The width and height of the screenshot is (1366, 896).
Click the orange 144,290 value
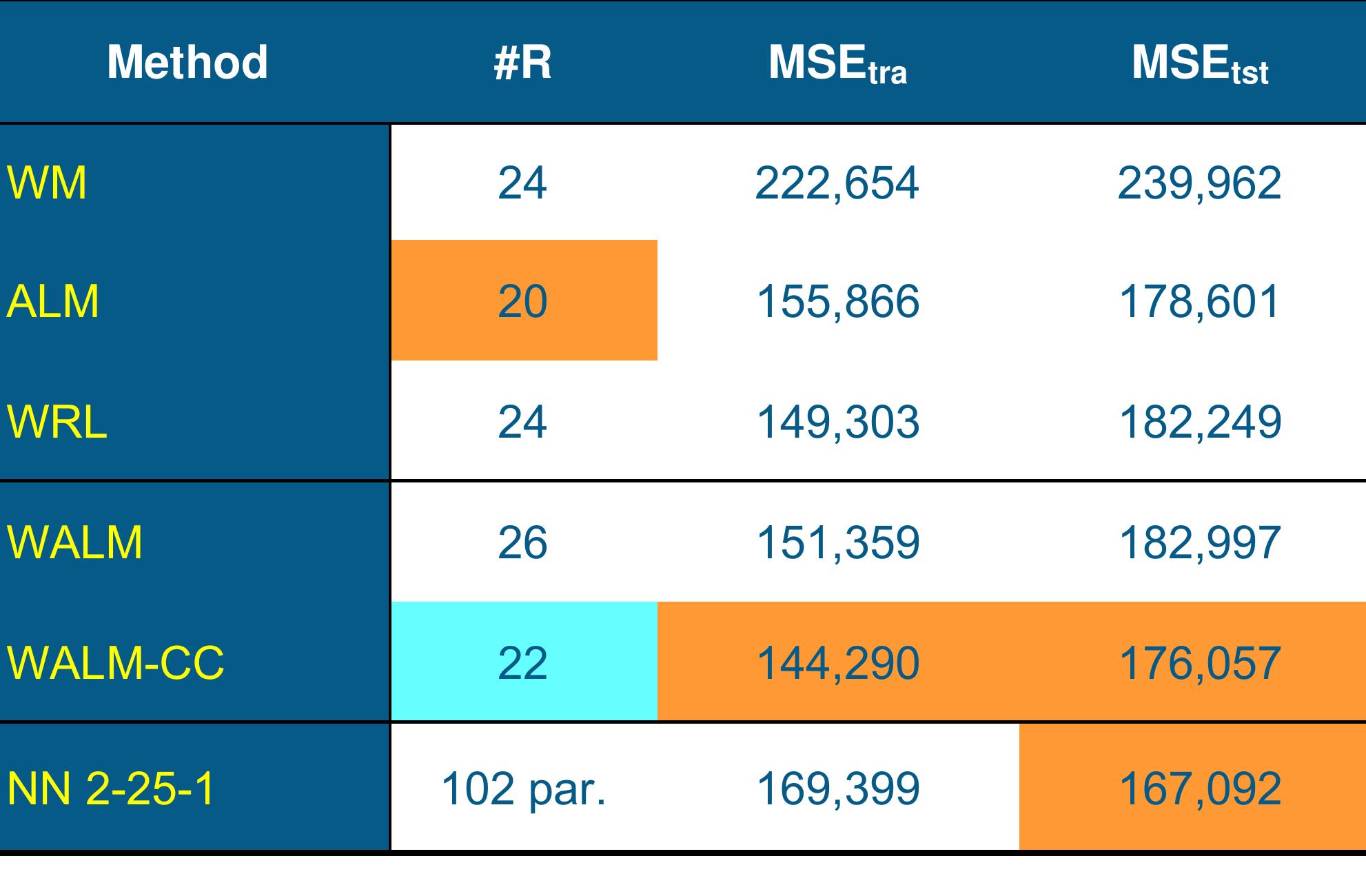838,663
